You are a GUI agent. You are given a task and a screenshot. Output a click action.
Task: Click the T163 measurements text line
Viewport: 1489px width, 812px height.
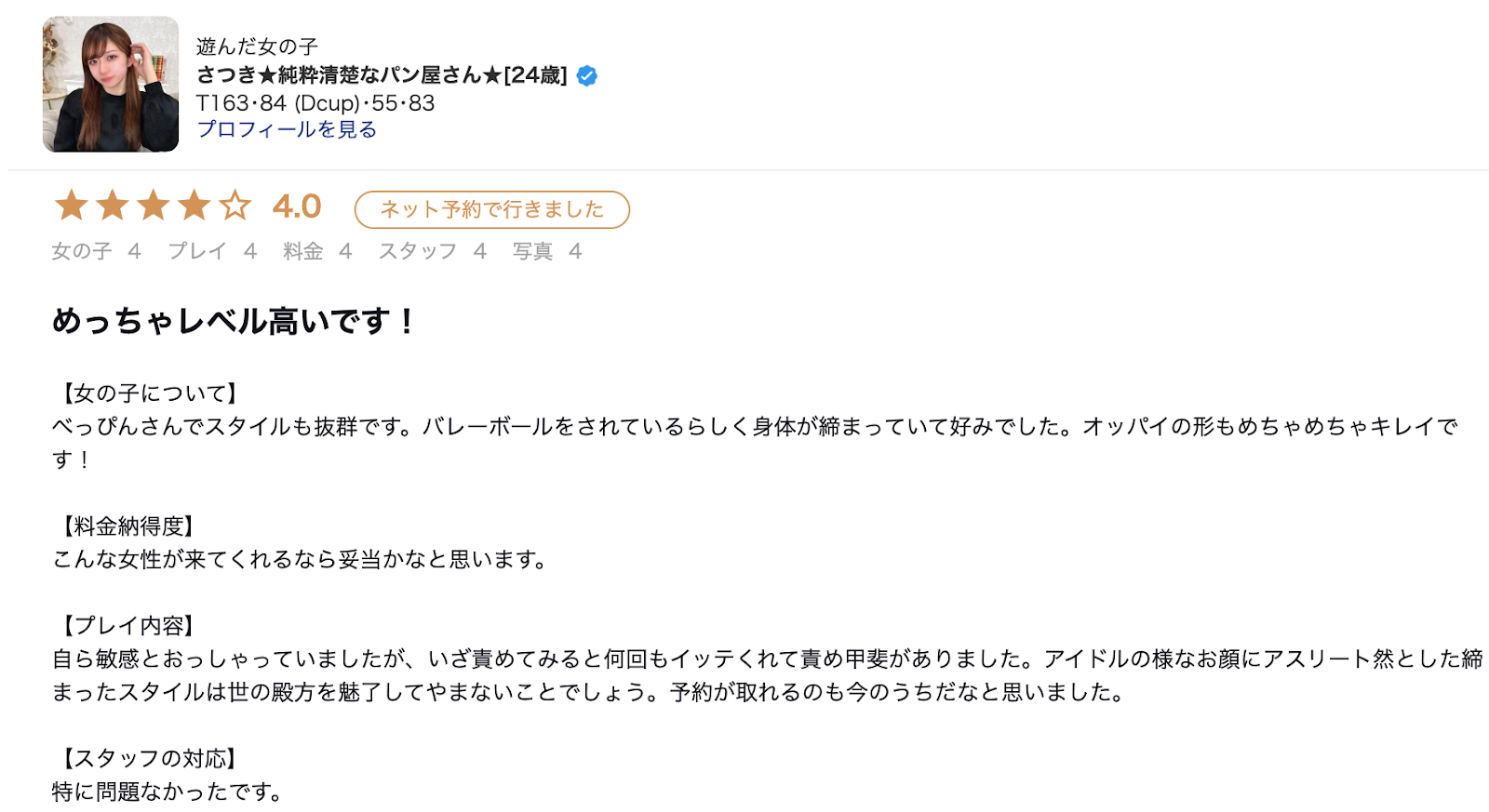click(x=315, y=103)
